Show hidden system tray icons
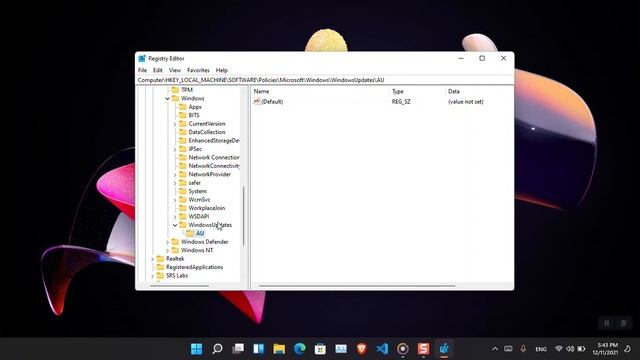640x360 pixels. pyautogui.click(x=495, y=349)
